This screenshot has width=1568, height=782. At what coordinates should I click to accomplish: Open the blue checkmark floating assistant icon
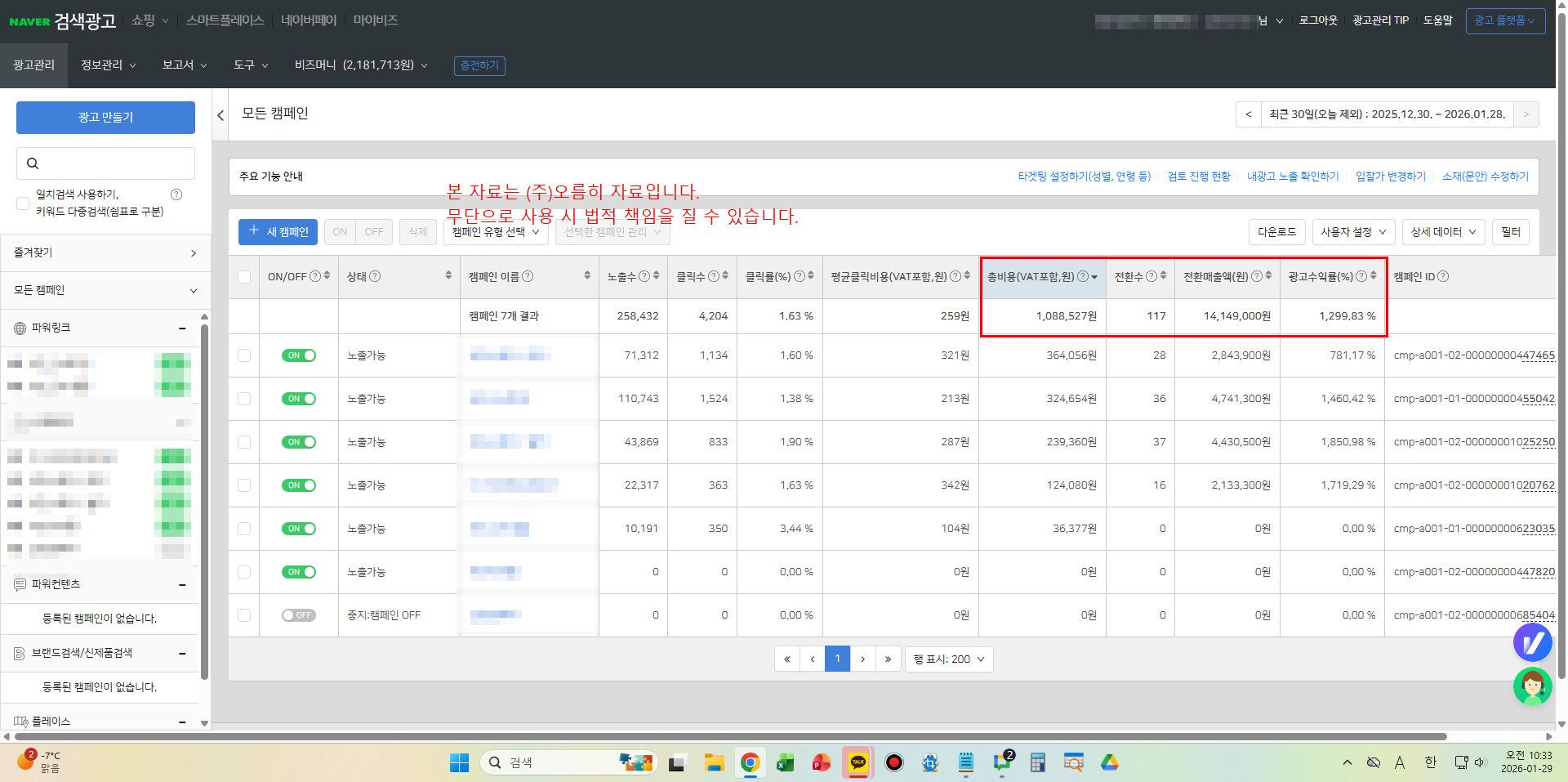tap(1532, 642)
